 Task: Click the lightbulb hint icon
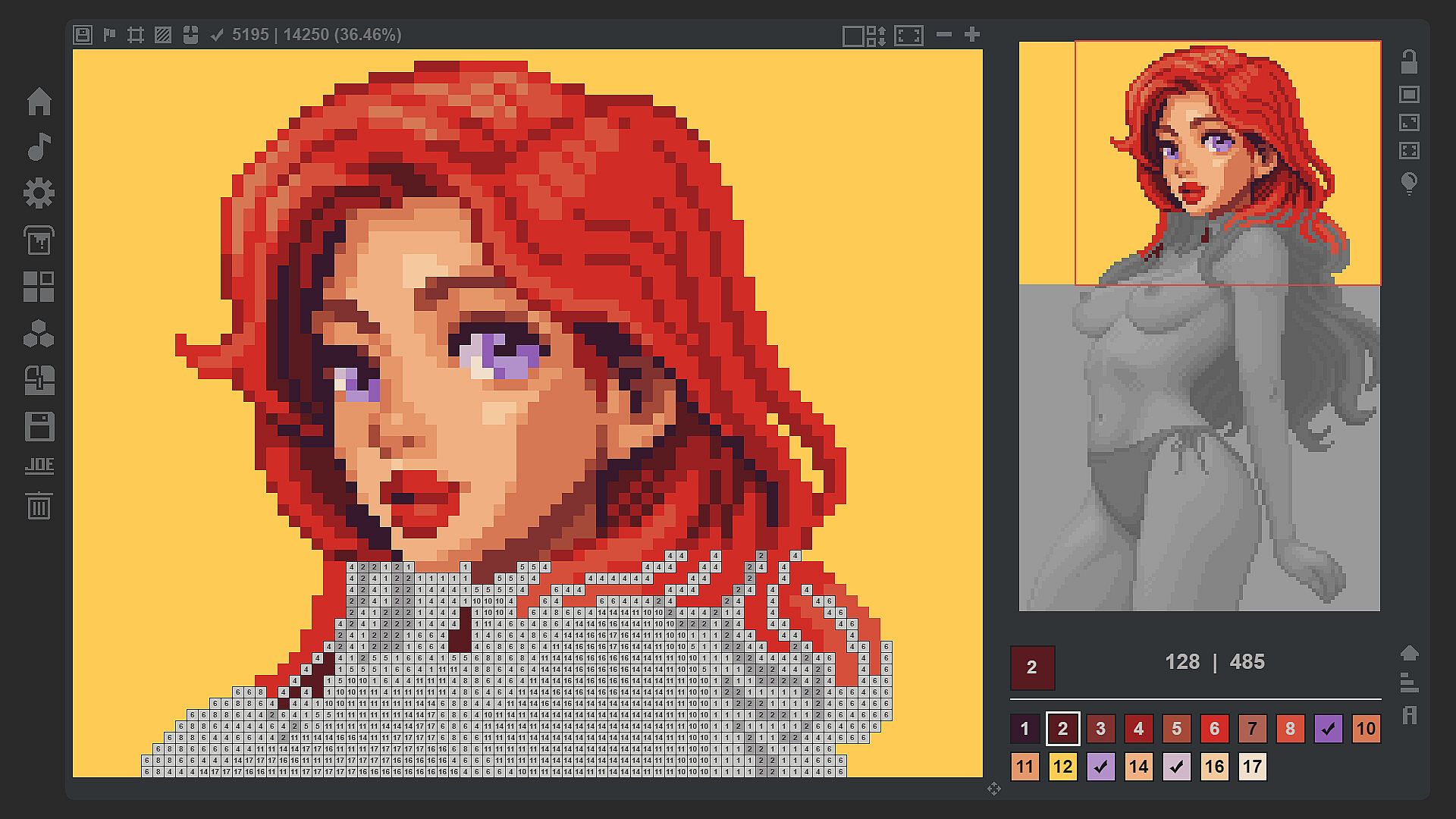tap(1409, 184)
